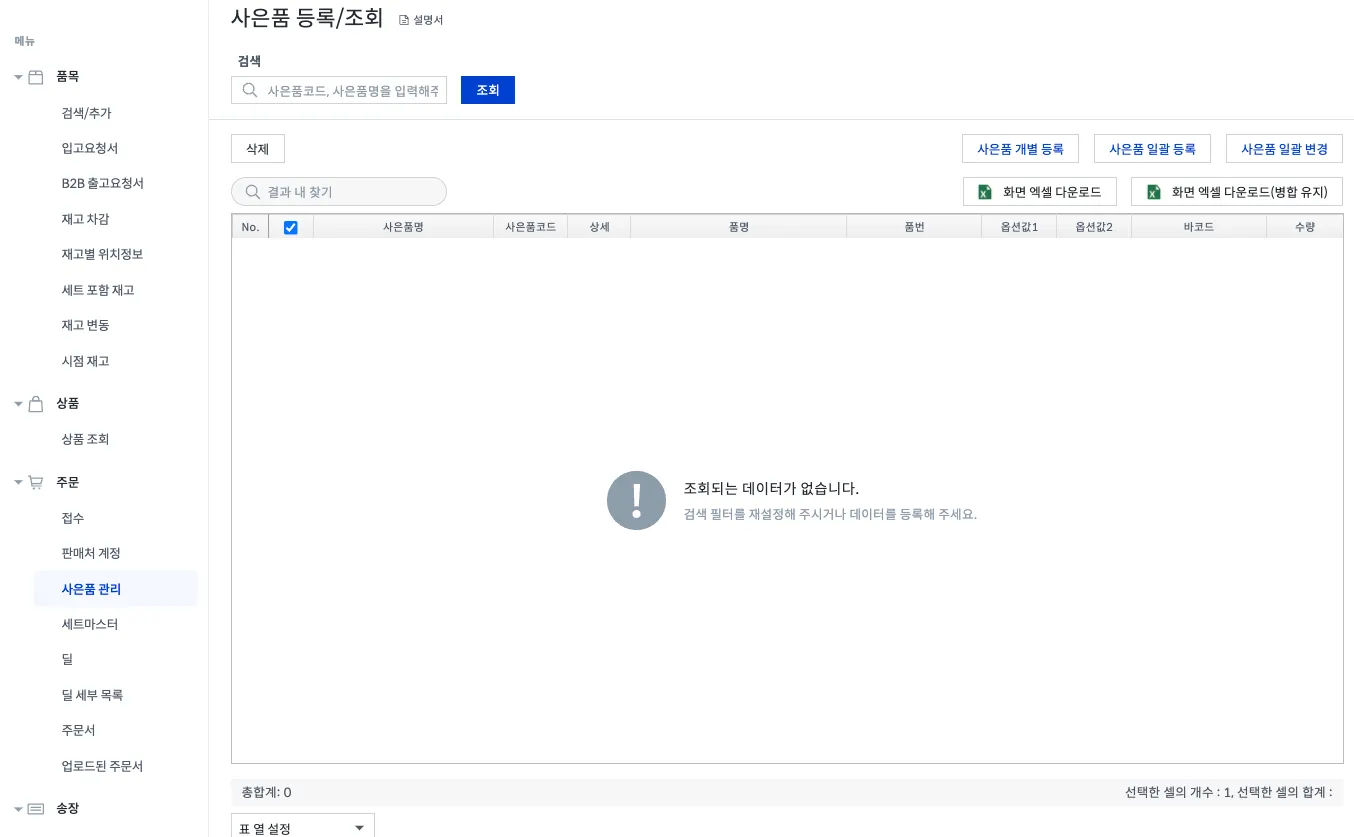Open 검색/추가 menu item
1354x837 pixels.
(86, 113)
